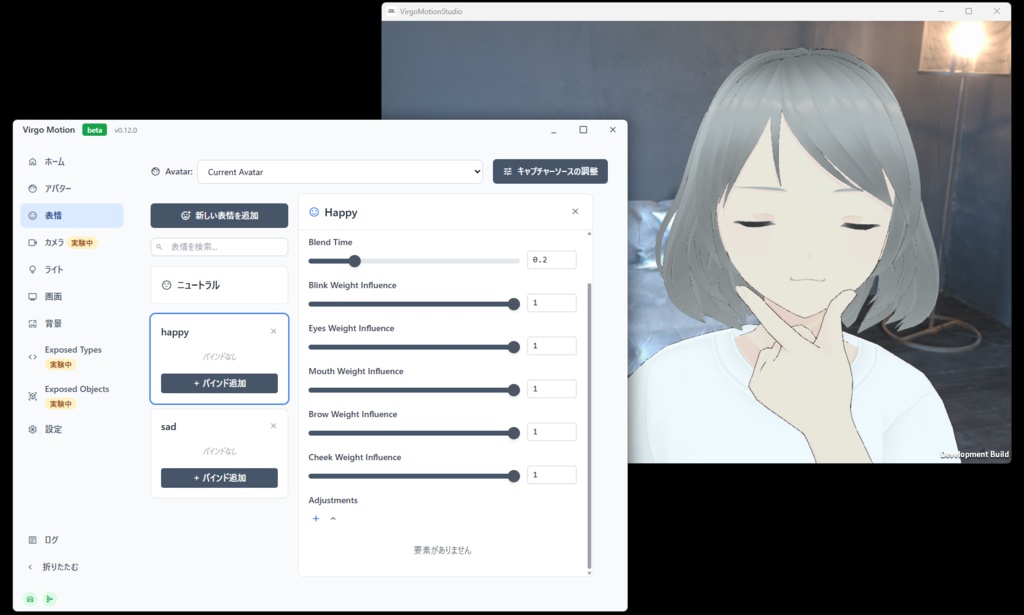Delete the sad expression with its X
Image resolution: width=1024 pixels, height=615 pixels.
pos(274,426)
